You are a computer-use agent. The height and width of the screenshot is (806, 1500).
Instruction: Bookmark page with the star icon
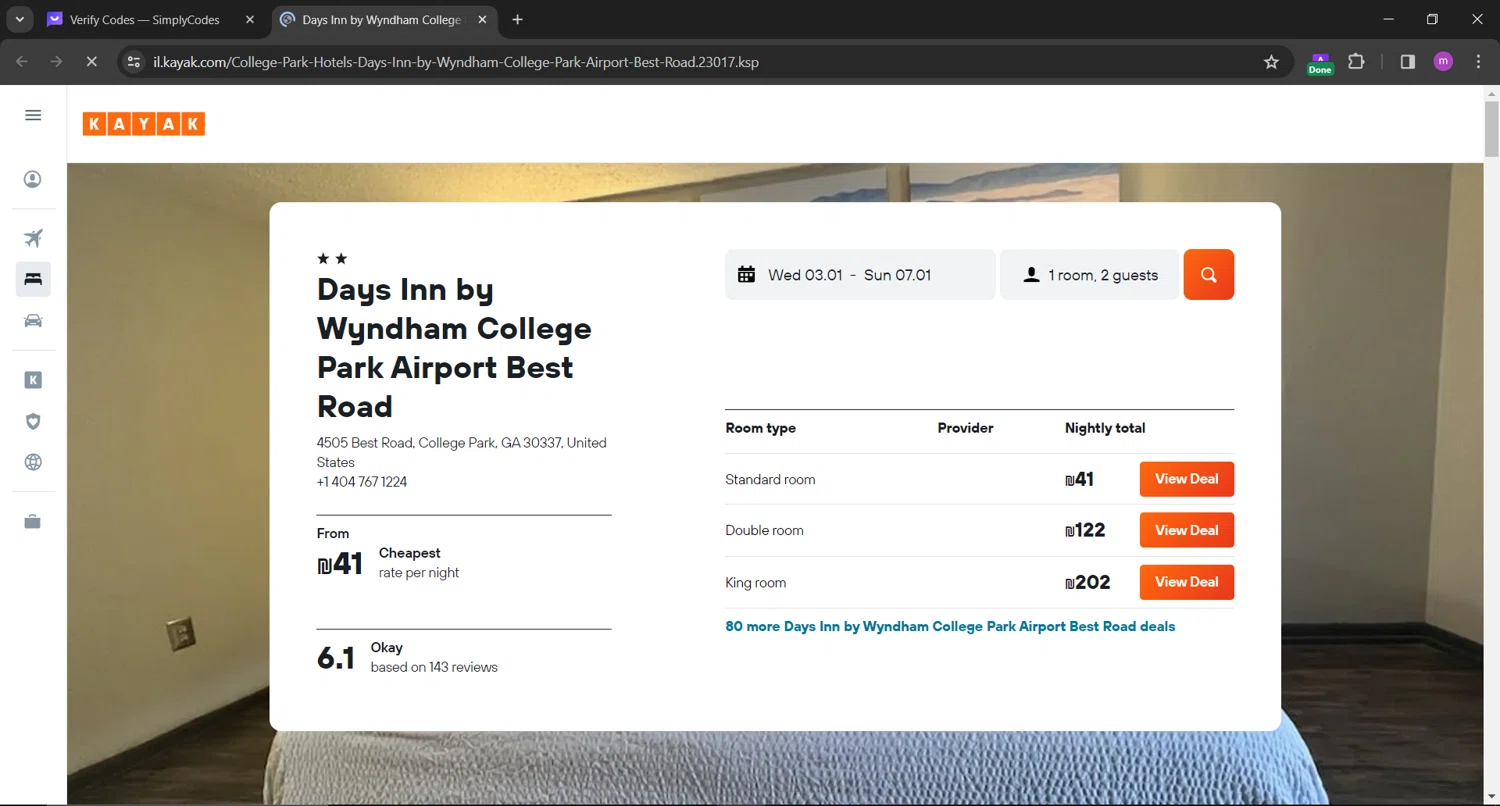tap(1271, 62)
